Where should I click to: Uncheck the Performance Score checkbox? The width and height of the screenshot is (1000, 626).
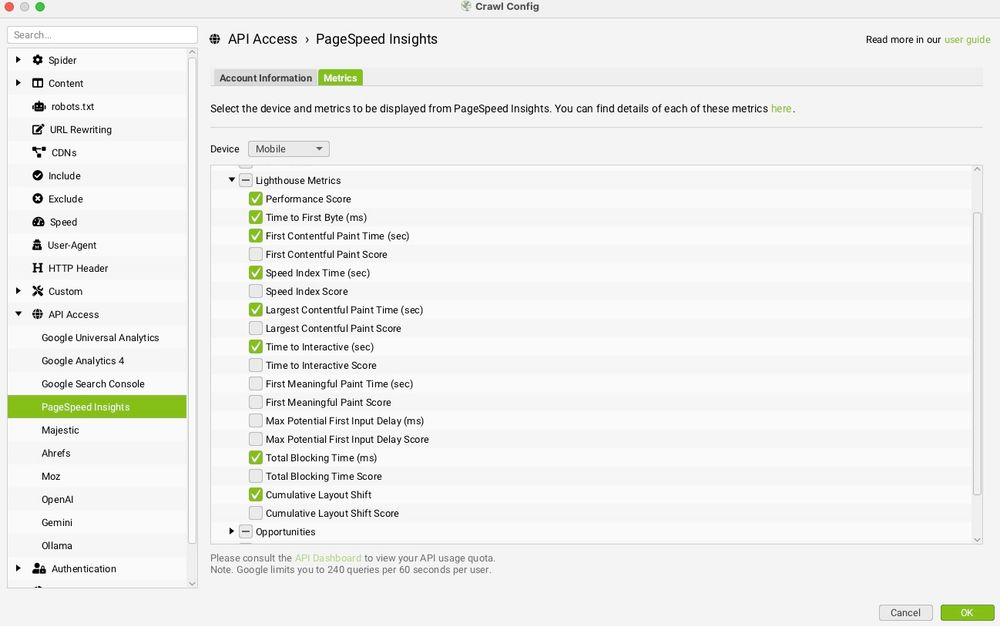(x=256, y=199)
